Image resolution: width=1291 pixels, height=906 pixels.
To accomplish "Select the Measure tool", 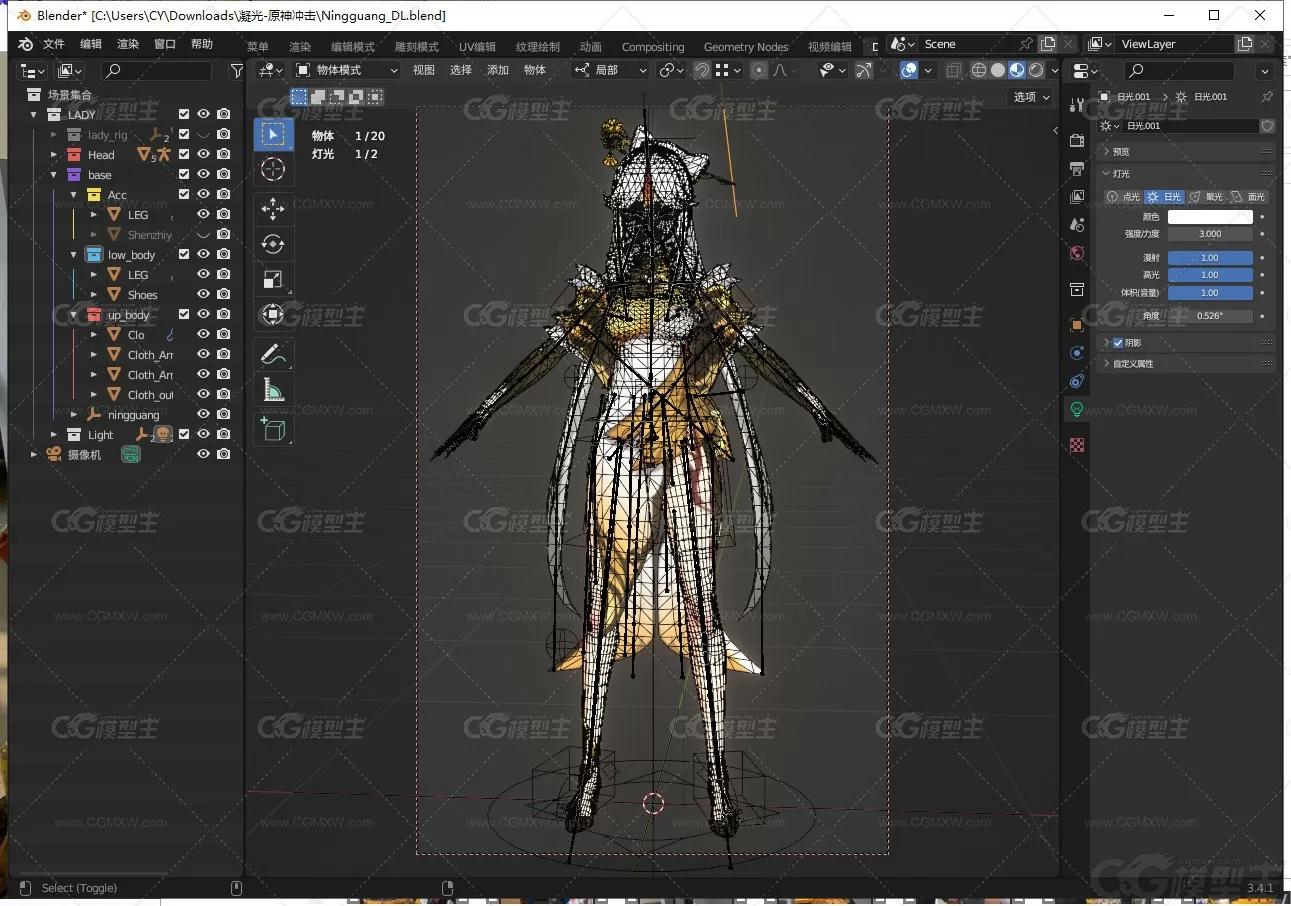I will (273, 389).
